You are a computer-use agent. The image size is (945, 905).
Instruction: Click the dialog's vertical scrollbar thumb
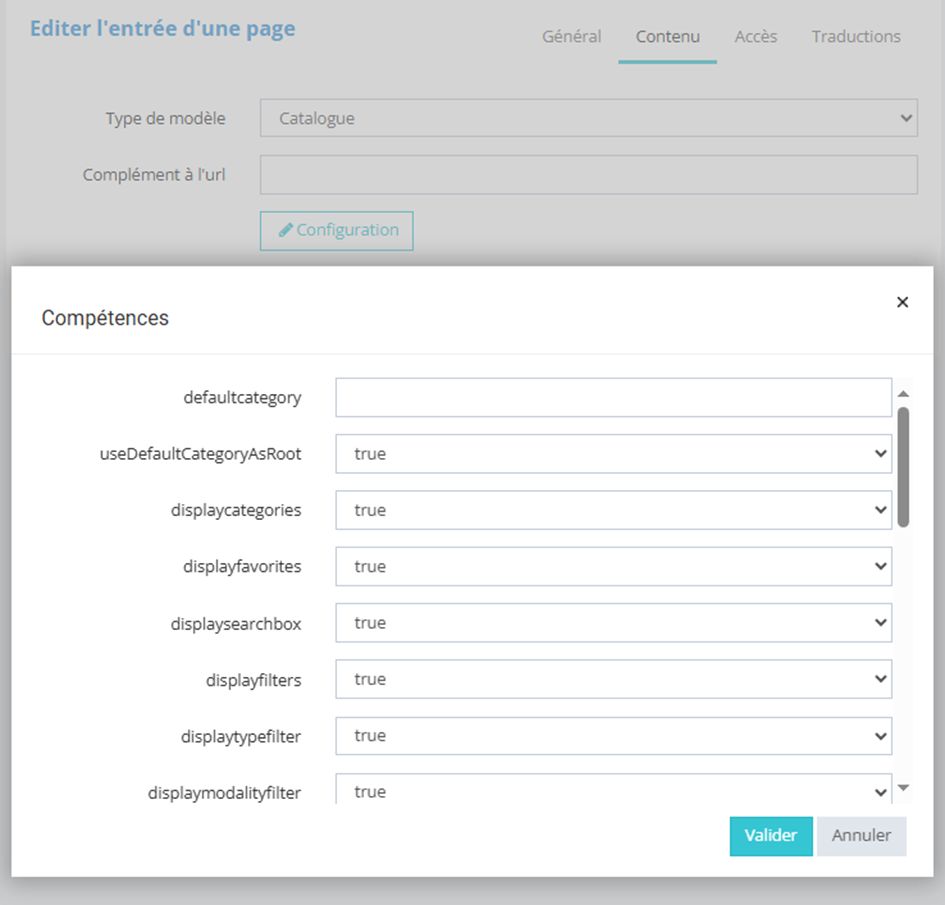pos(903,465)
